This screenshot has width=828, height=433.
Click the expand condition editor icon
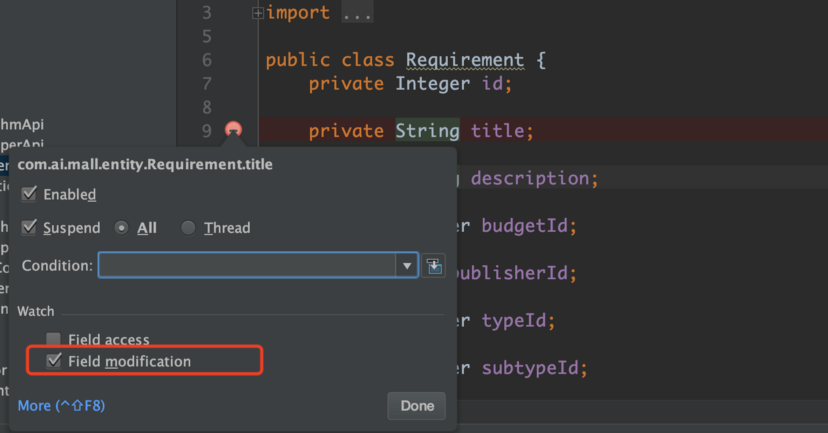pos(434,266)
